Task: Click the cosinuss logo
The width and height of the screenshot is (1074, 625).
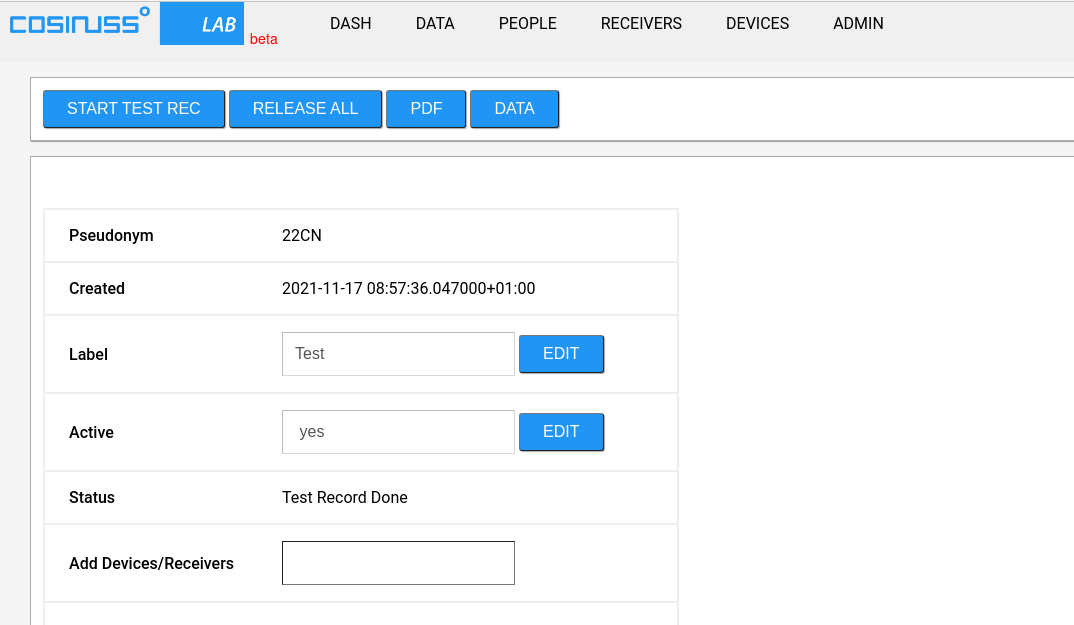Action: [x=80, y=23]
